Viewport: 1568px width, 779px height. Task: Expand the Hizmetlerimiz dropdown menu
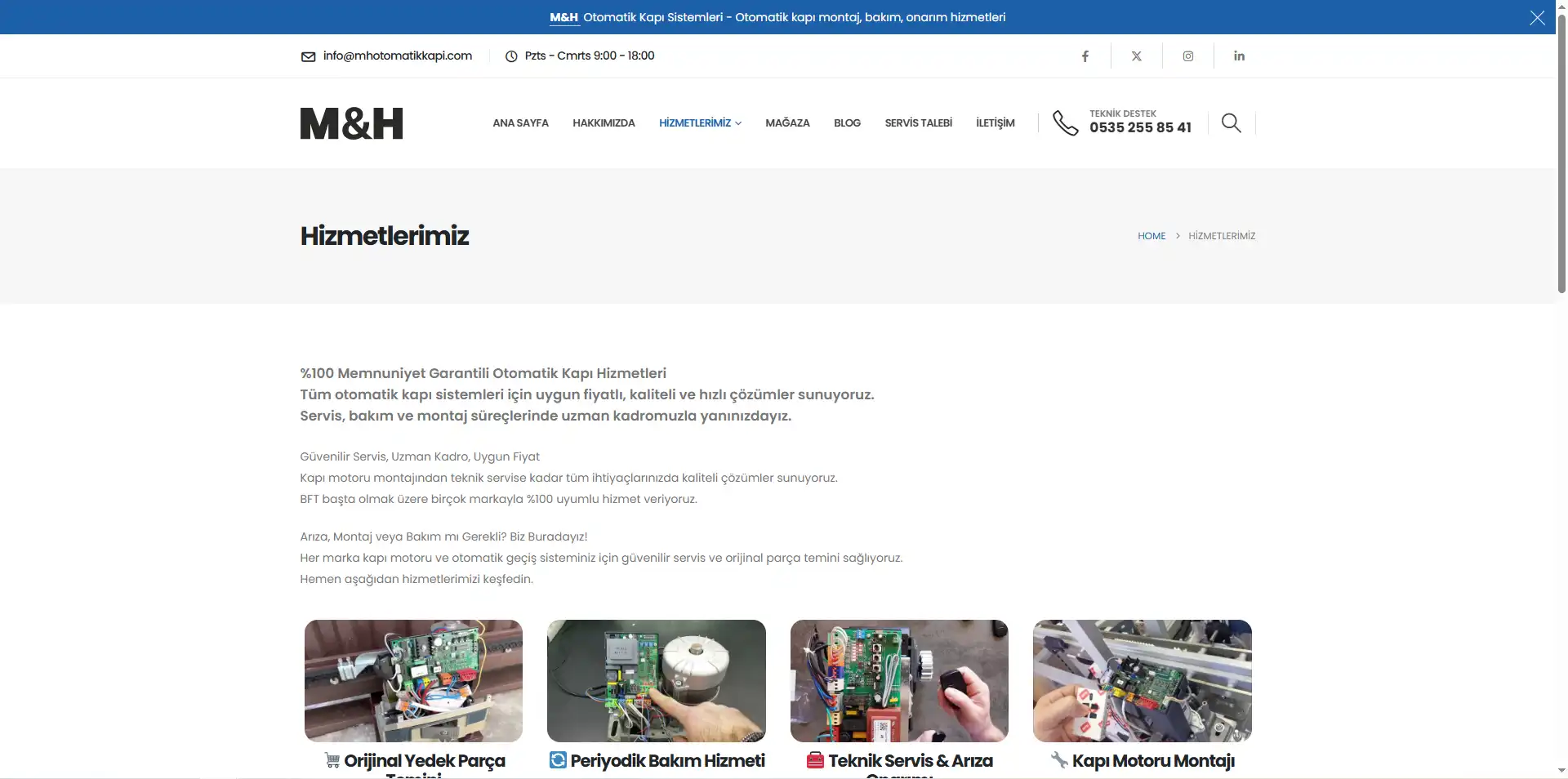(x=700, y=123)
